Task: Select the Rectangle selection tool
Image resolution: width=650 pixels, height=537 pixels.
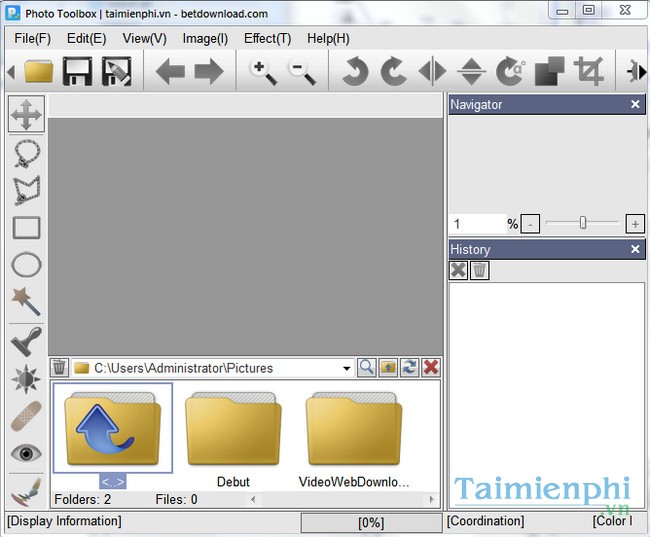Action: (27, 228)
